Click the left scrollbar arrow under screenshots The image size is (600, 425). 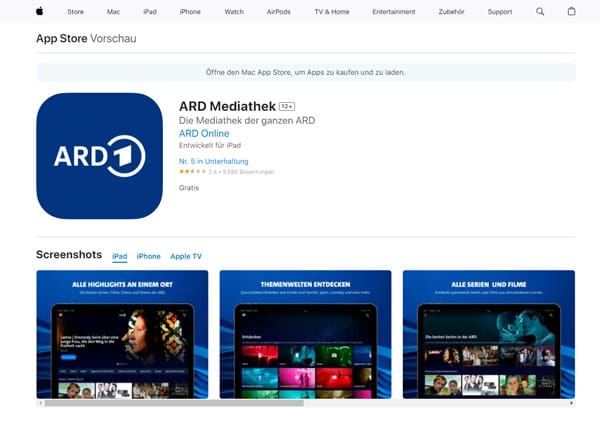click(x=41, y=403)
